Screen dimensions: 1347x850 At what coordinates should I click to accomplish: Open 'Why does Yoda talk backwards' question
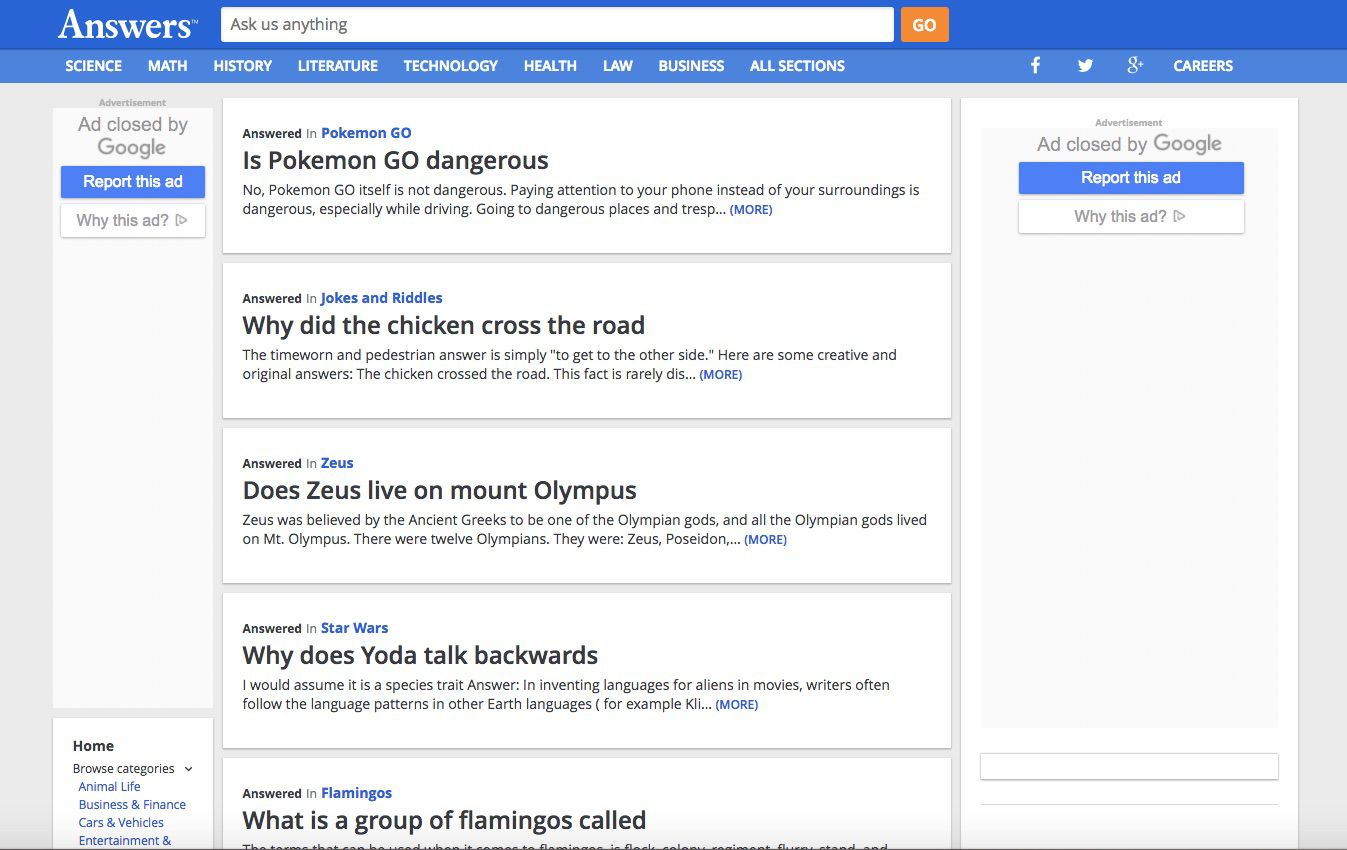[421, 656]
